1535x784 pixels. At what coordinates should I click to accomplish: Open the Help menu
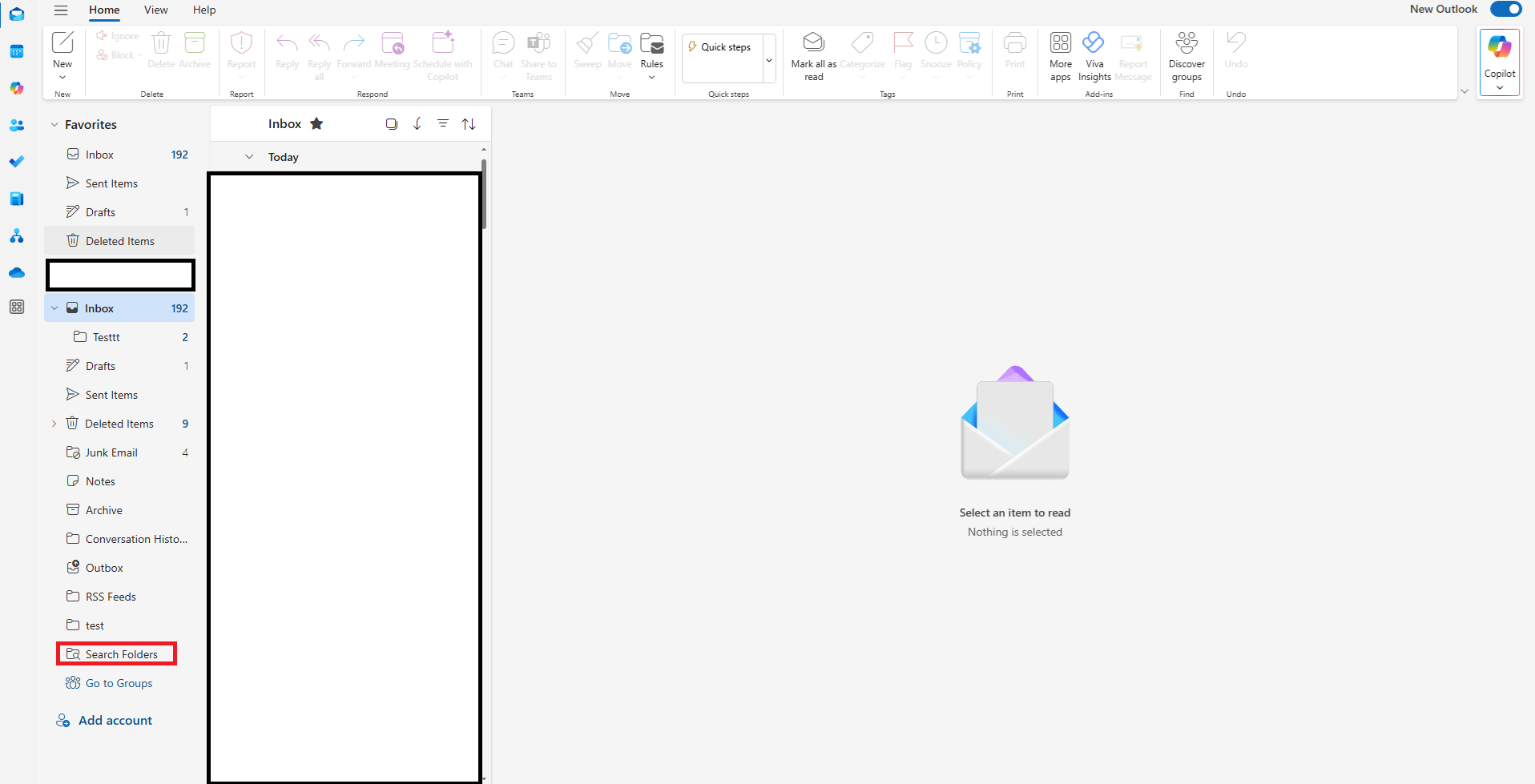coord(203,10)
